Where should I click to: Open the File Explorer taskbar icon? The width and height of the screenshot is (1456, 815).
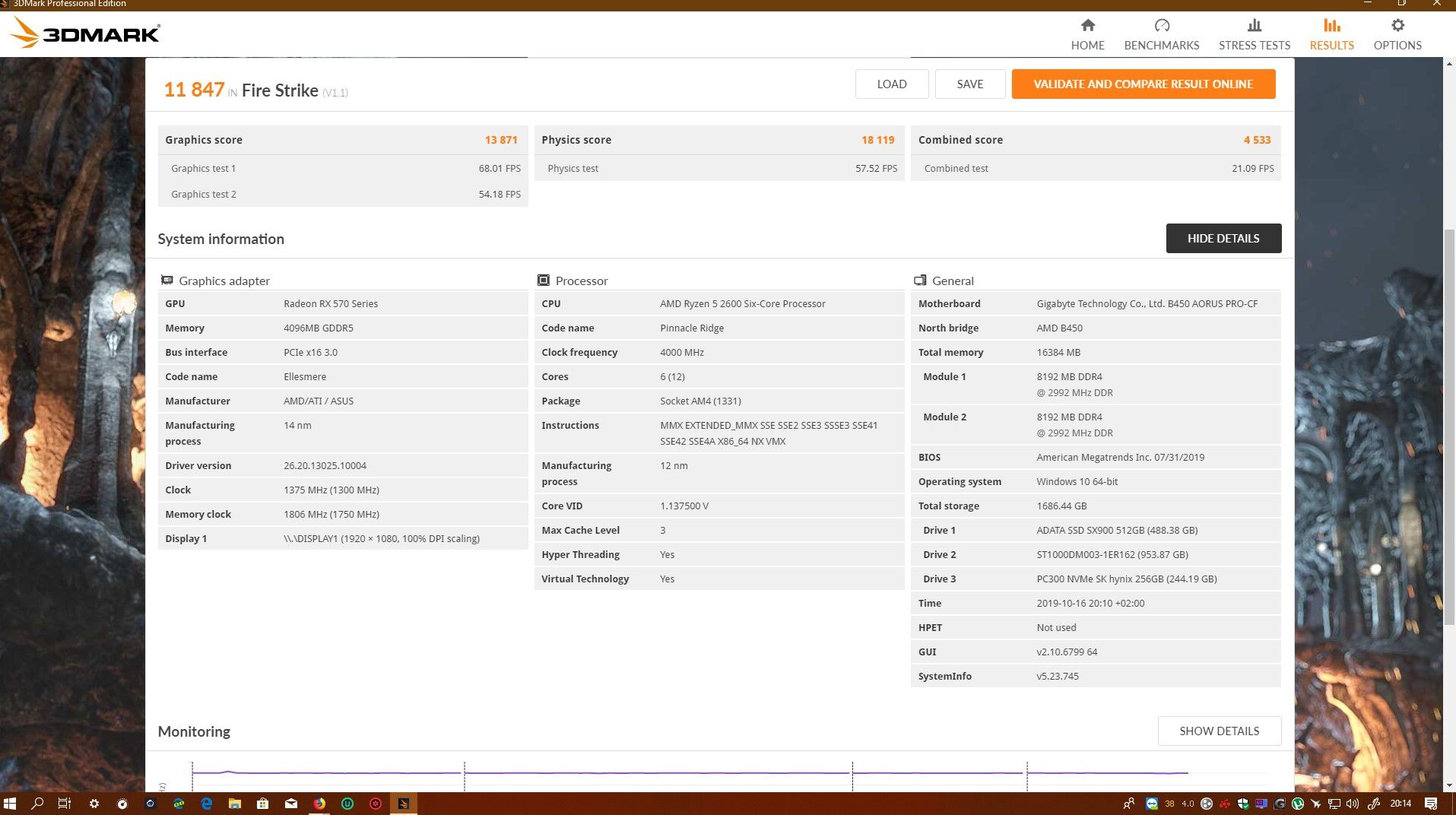[235, 804]
